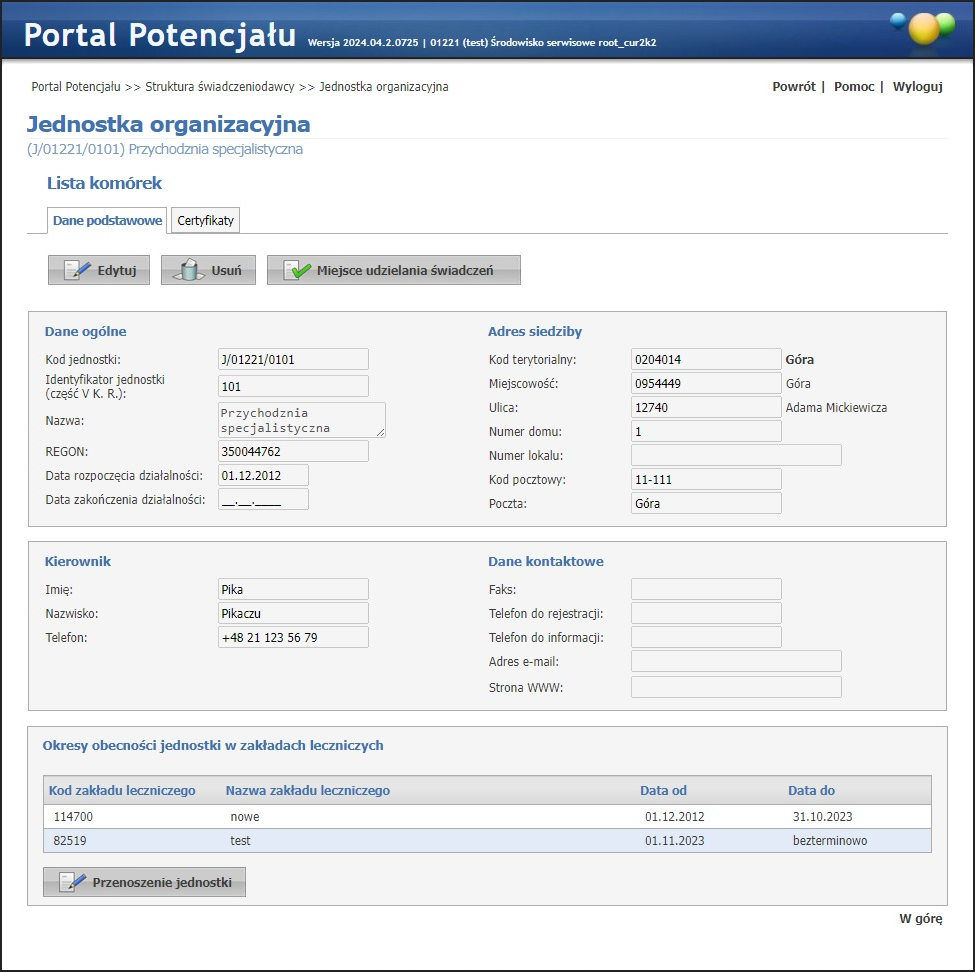Click the W górę link
This screenshot has height=972, width=975.
point(920,919)
